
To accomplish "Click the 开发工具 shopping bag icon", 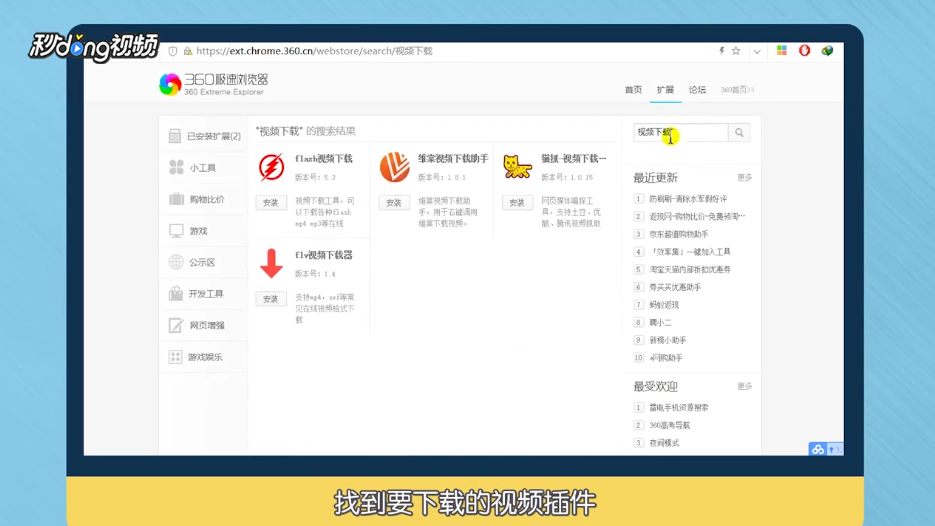I will [x=176, y=293].
